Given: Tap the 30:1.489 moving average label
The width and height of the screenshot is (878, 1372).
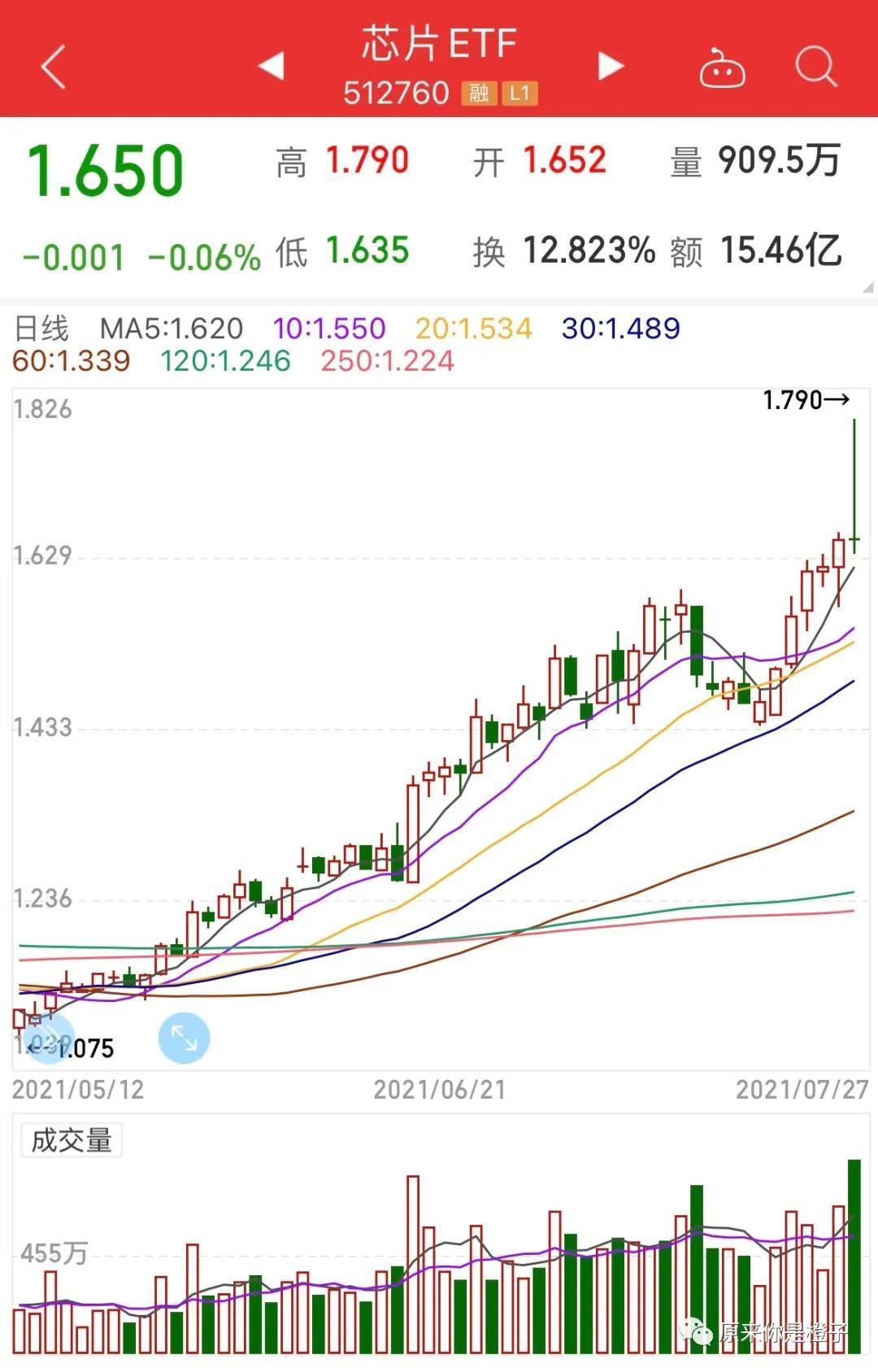Looking at the screenshot, I should point(620,329).
